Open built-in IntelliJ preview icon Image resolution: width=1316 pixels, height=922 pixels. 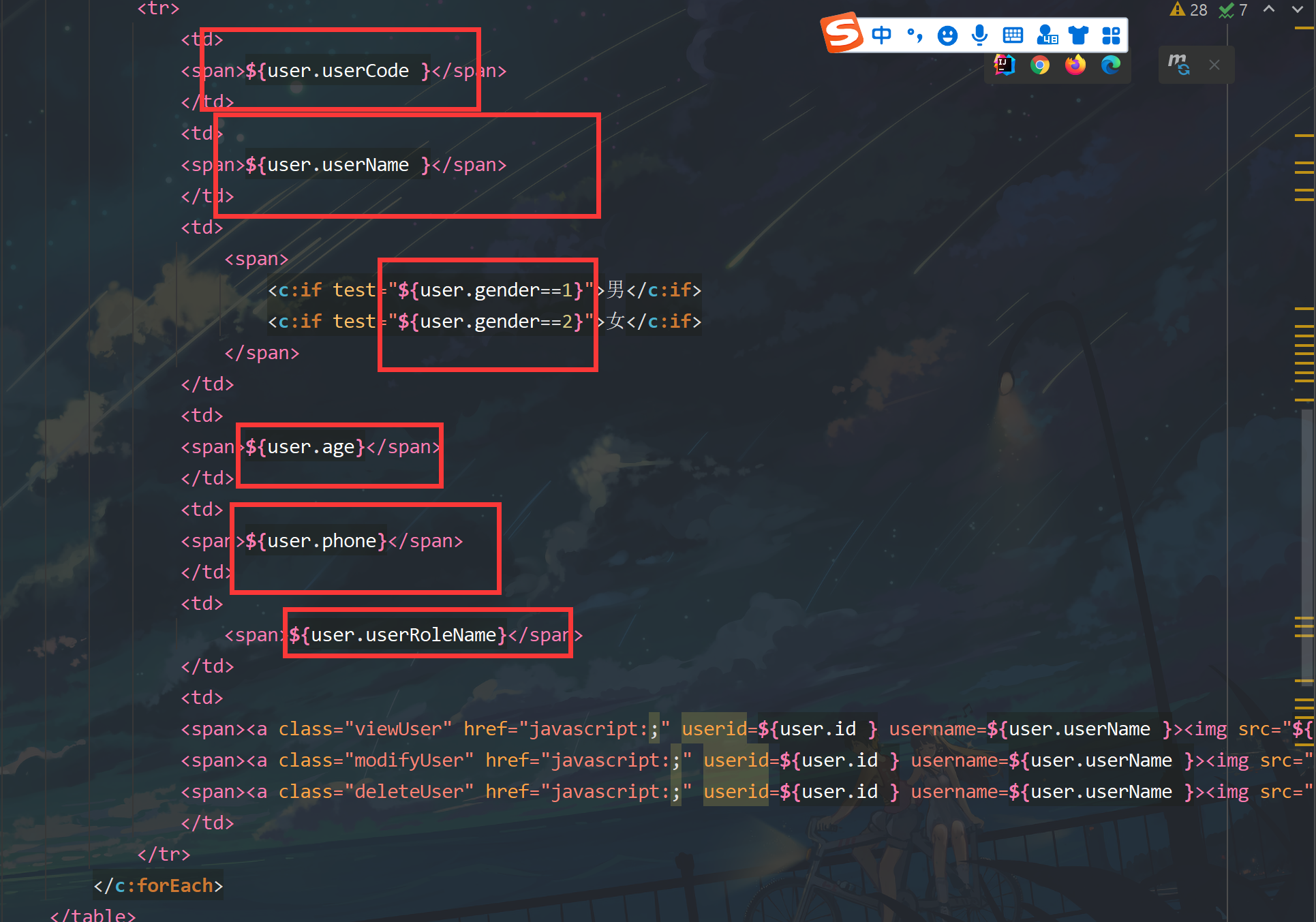1004,65
